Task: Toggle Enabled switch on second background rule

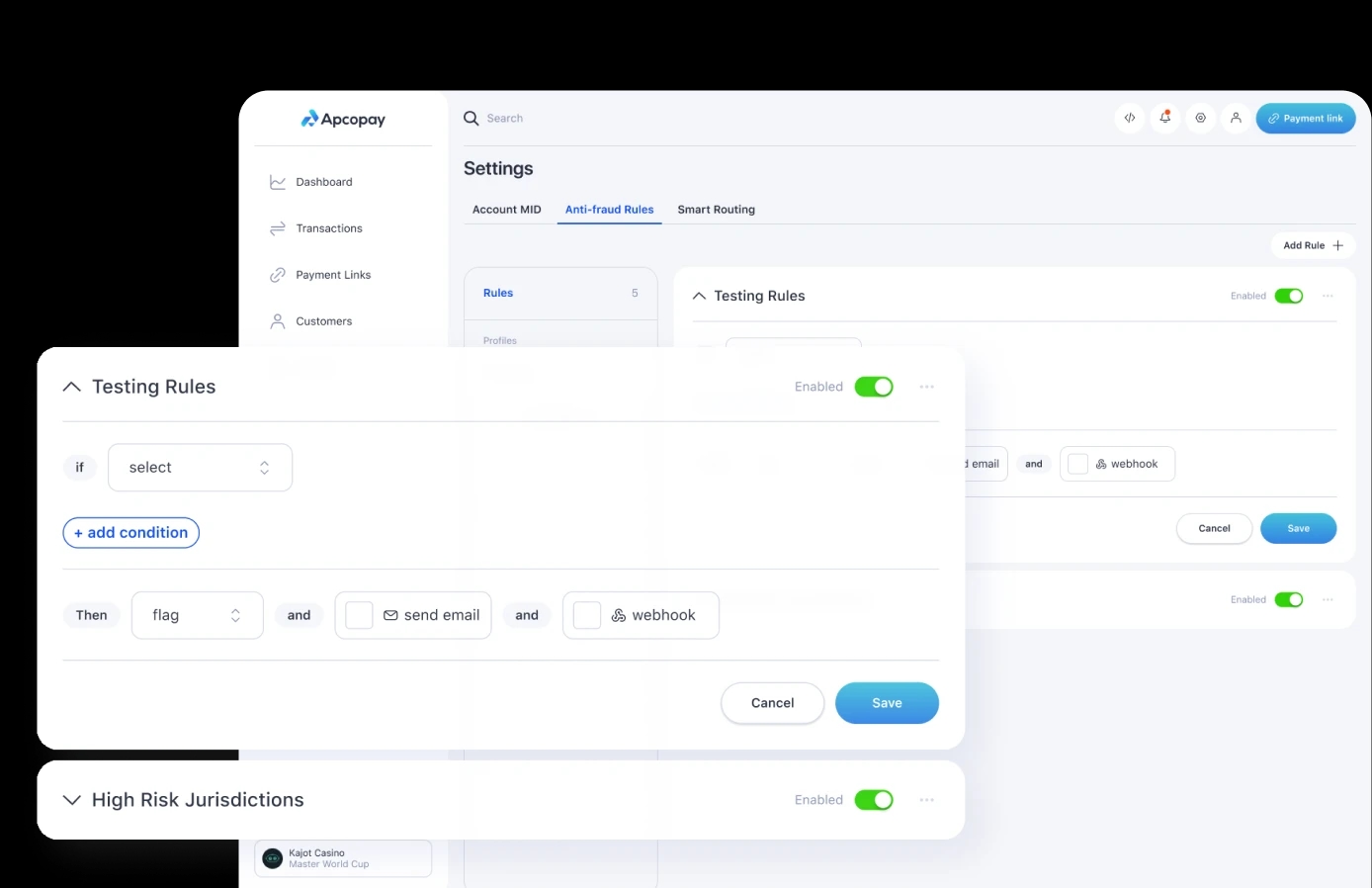Action: [1289, 599]
